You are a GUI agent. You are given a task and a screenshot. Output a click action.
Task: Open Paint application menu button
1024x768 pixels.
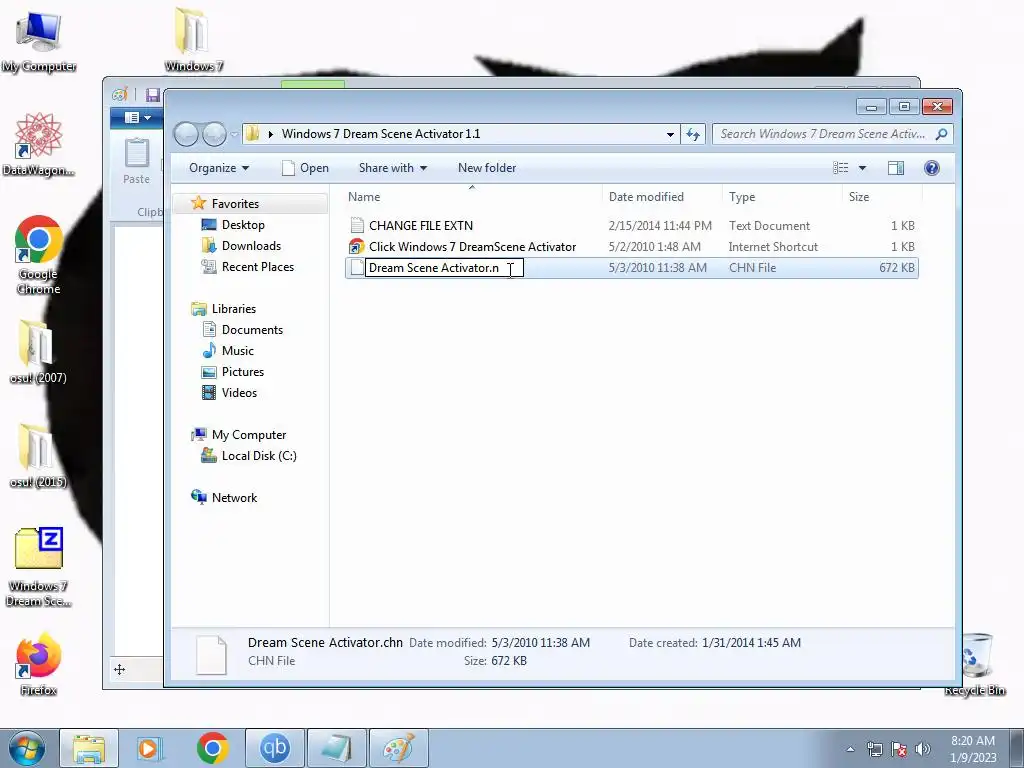[137, 118]
